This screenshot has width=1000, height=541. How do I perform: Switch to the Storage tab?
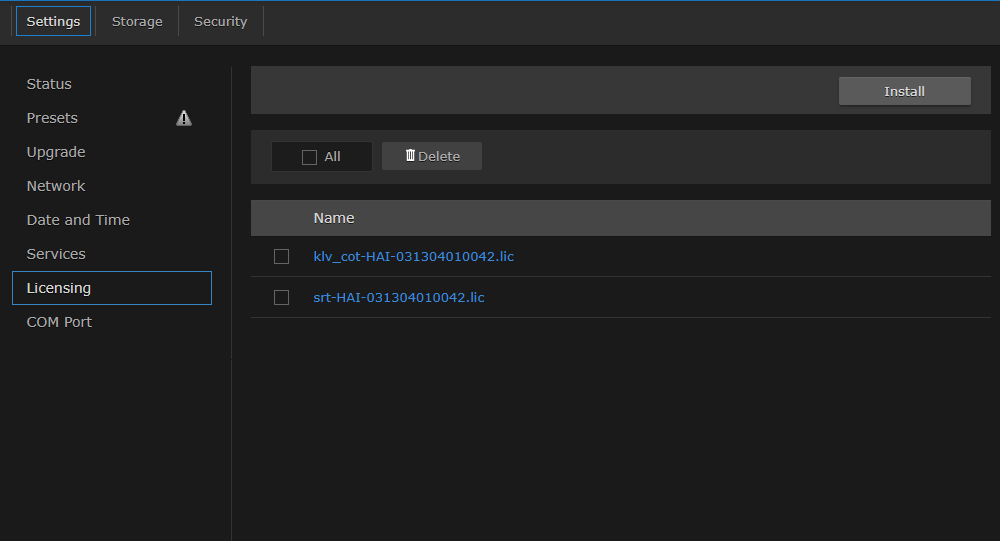click(x=137, y=21)
